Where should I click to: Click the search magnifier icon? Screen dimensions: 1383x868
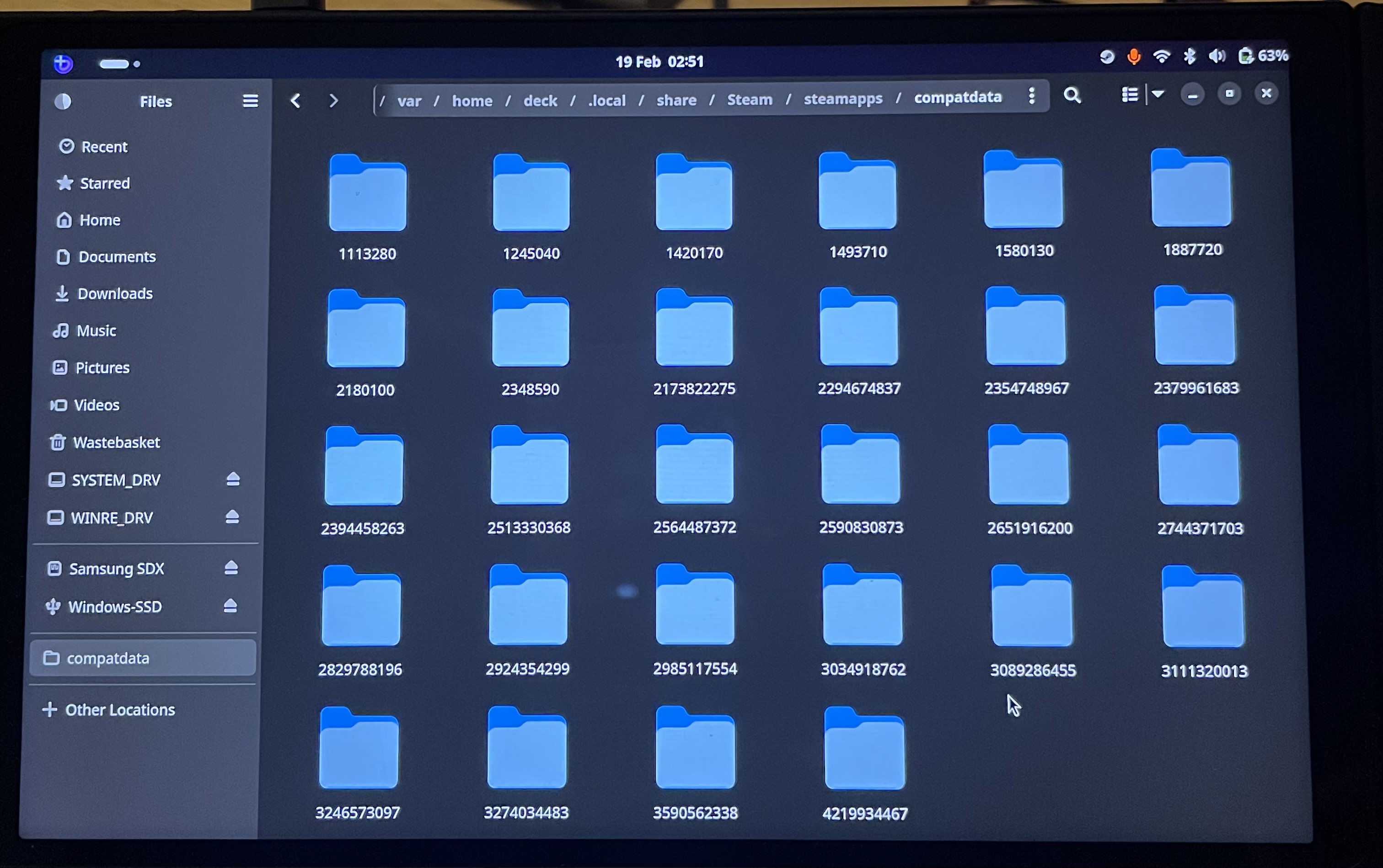(x=1072, y=95)
